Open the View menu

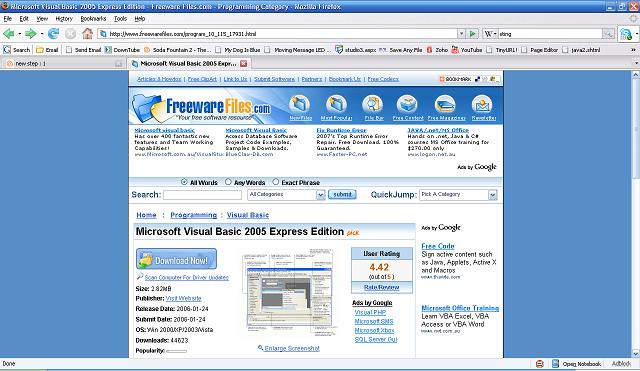[x=42, y=19]
